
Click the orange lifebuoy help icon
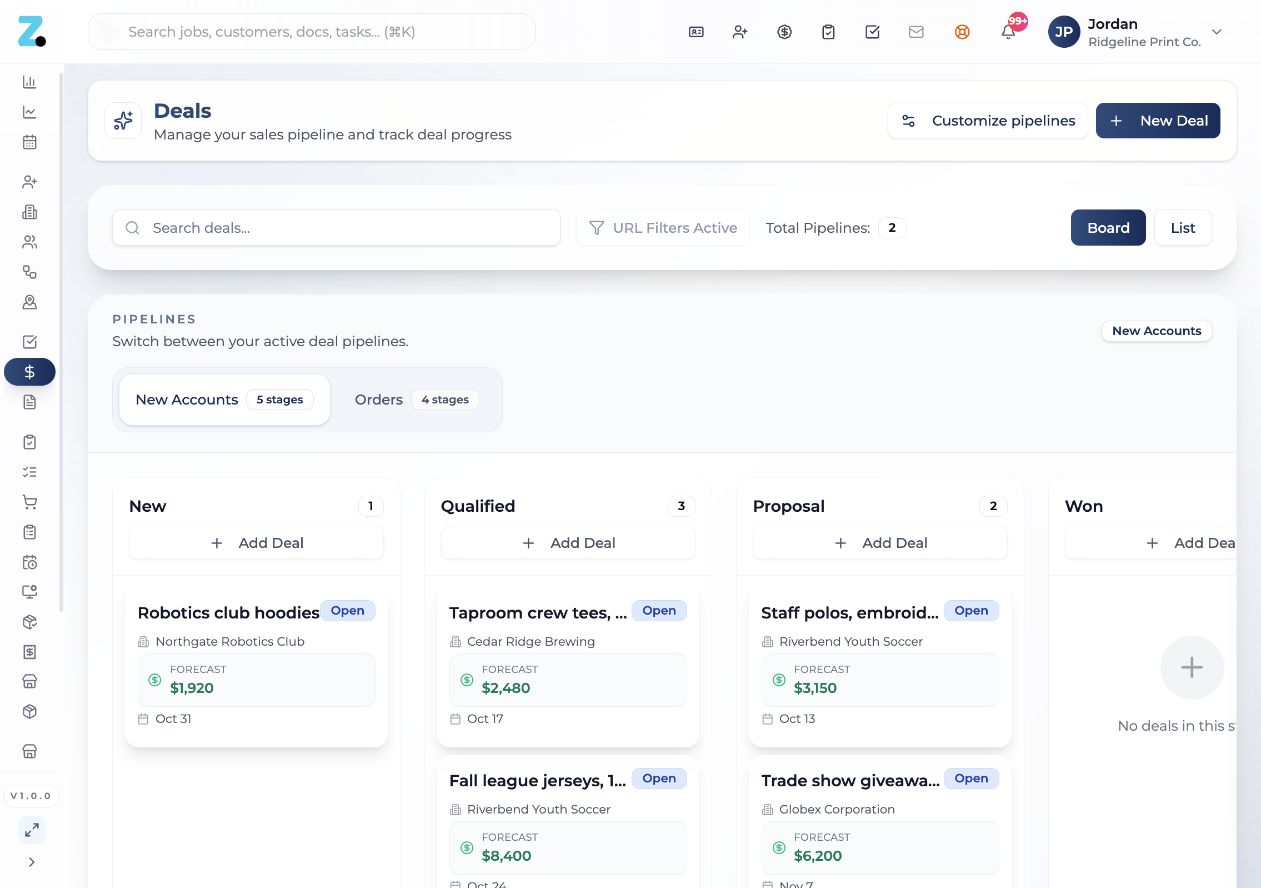pos(962,32)
